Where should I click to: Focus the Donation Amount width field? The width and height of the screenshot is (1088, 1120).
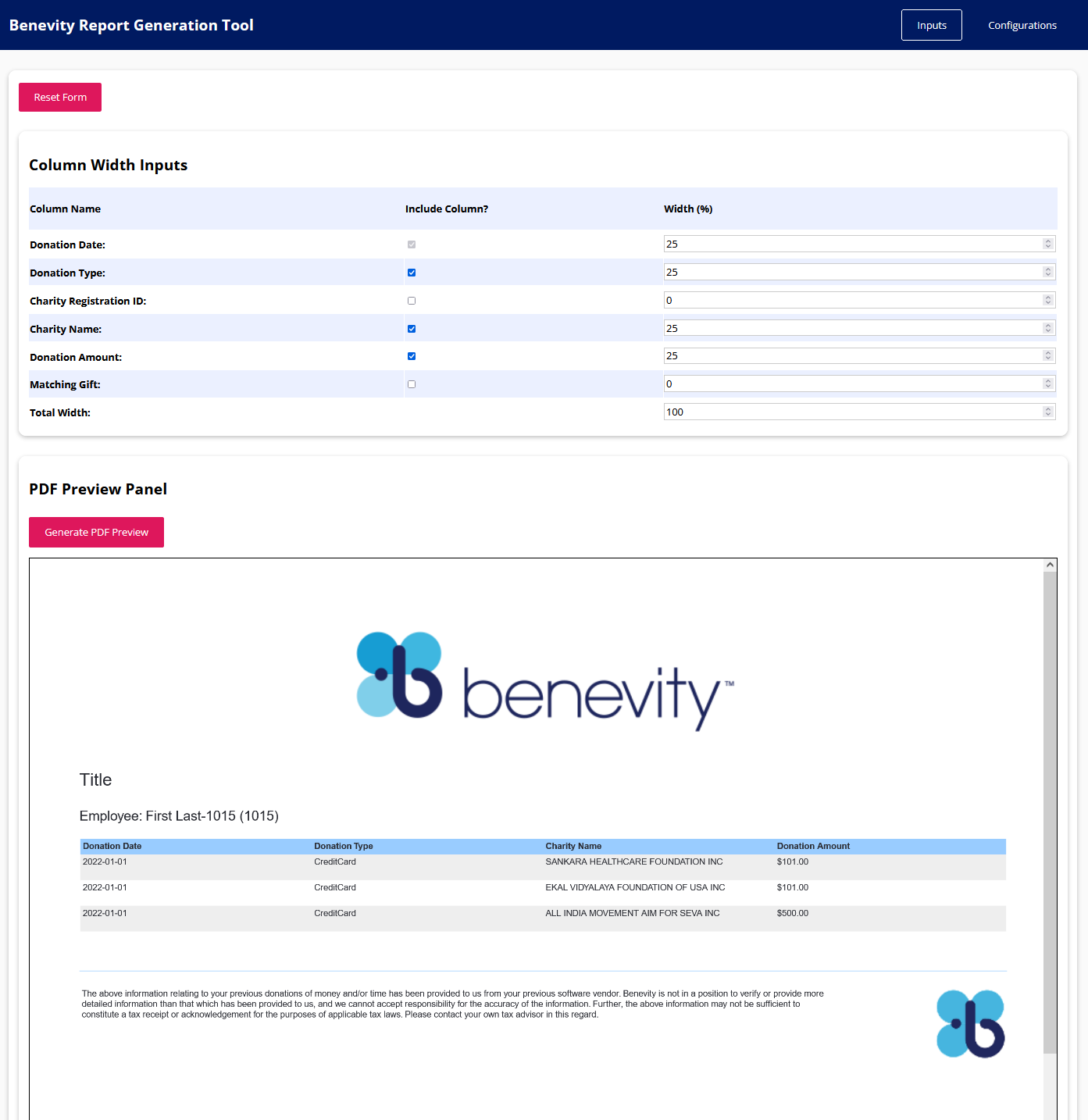point(859,355)
